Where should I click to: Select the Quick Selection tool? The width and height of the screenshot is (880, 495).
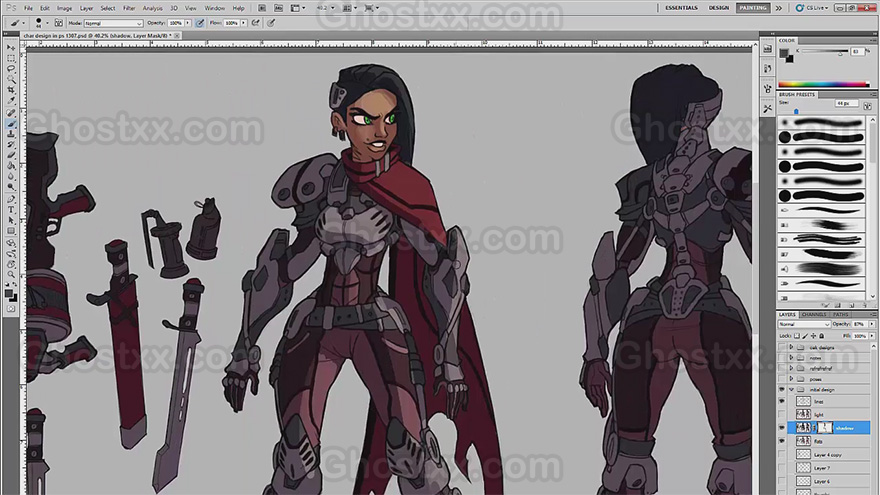11,80
